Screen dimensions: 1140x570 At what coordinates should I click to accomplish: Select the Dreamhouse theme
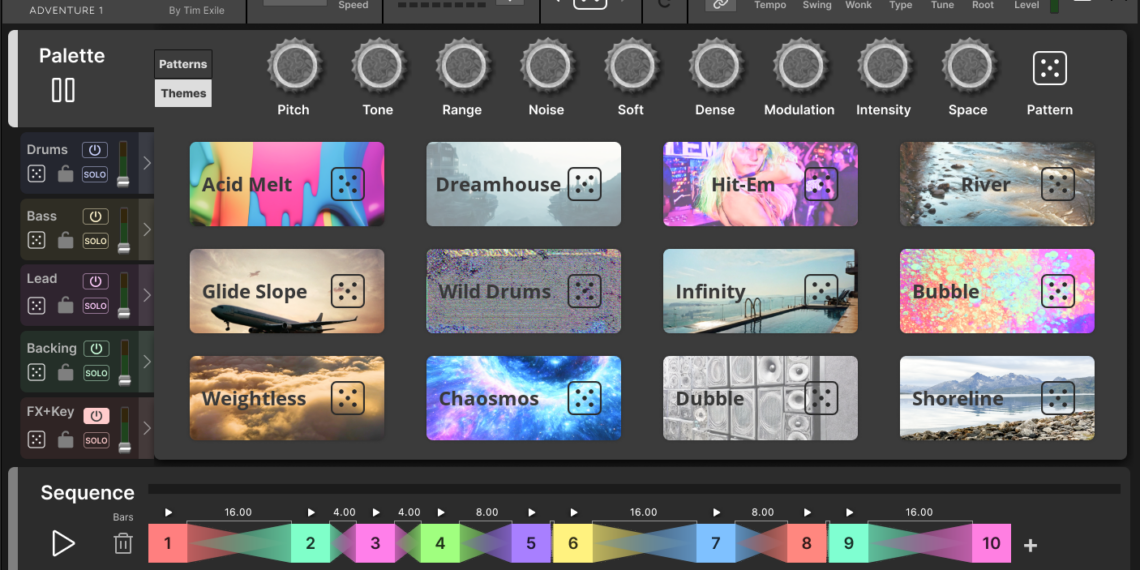[x=497, y=184]
